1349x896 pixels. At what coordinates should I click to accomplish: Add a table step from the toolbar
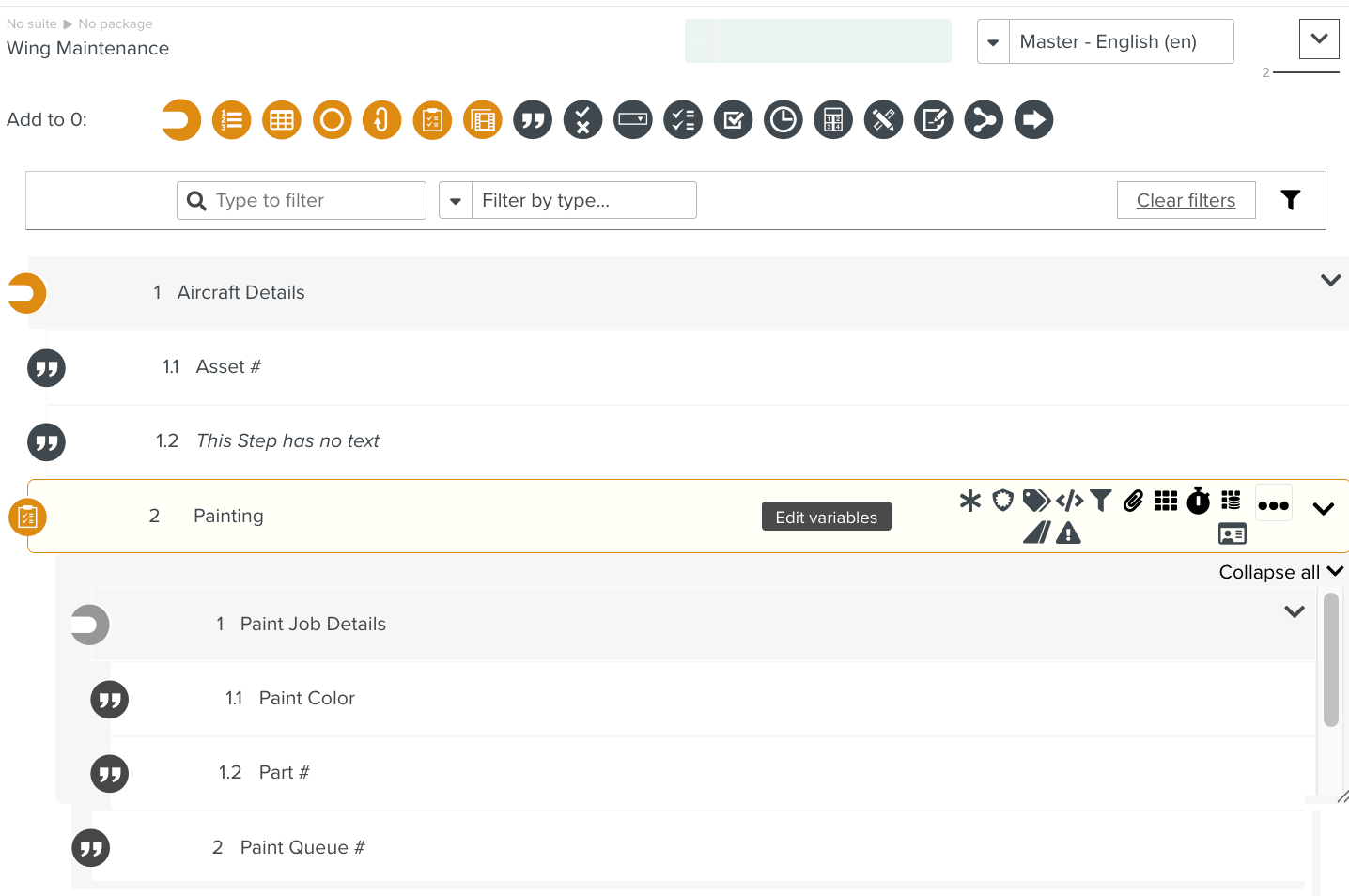point(282,120)
